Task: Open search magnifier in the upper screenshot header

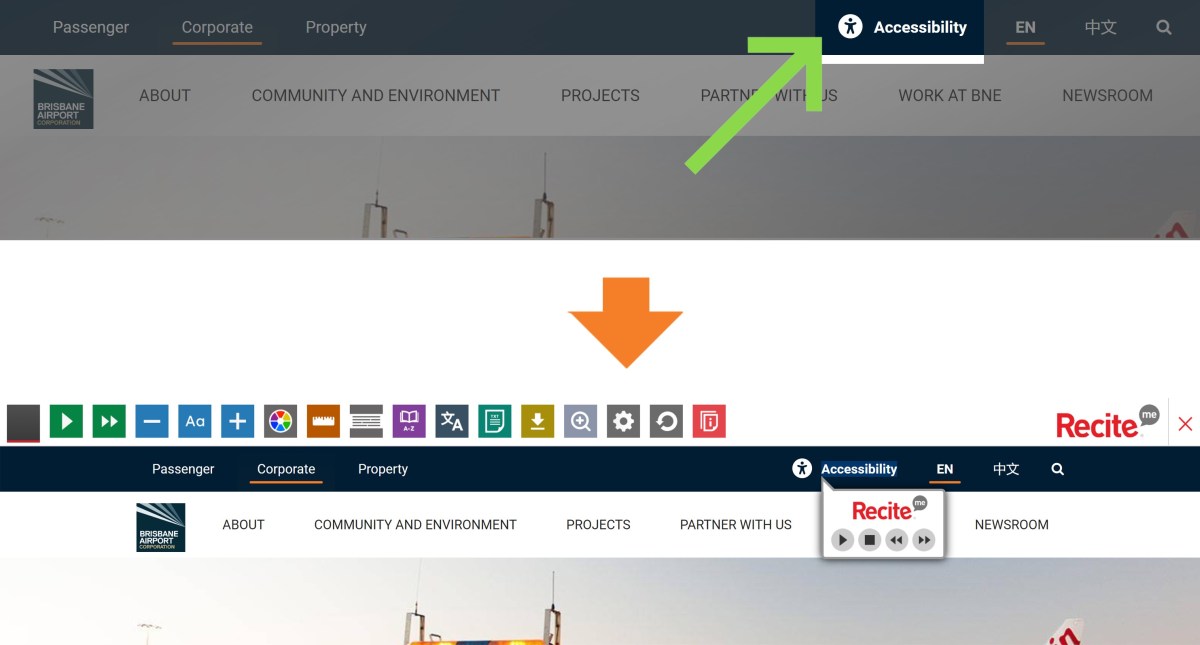Action: pos(1164,28)
